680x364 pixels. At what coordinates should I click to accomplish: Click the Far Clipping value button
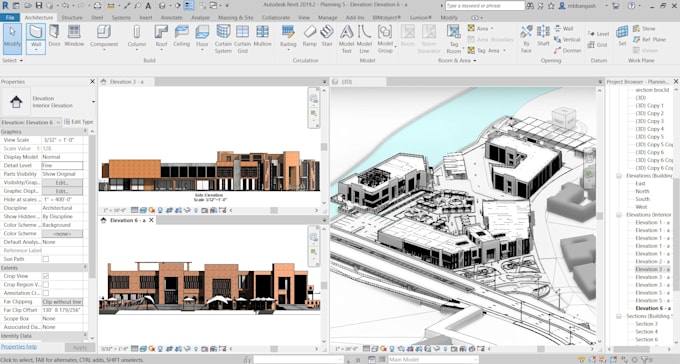coord(62,302)
